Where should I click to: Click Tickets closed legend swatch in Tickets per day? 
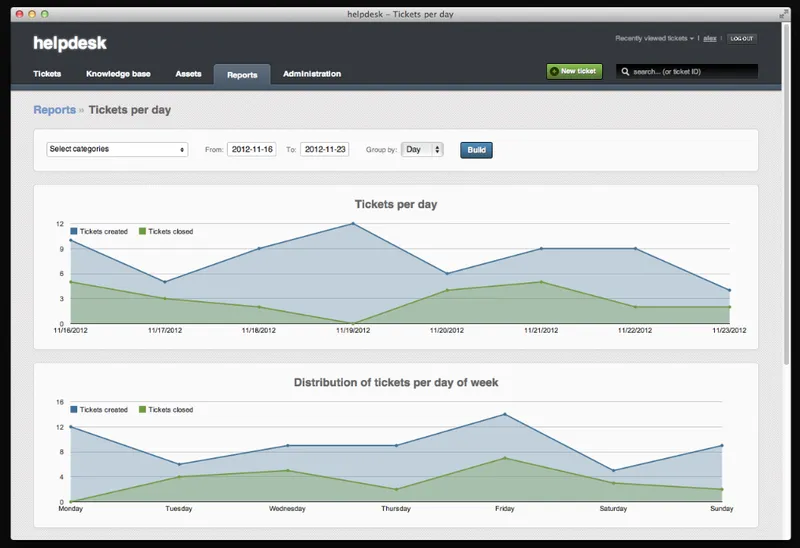(x=142, y=231)
